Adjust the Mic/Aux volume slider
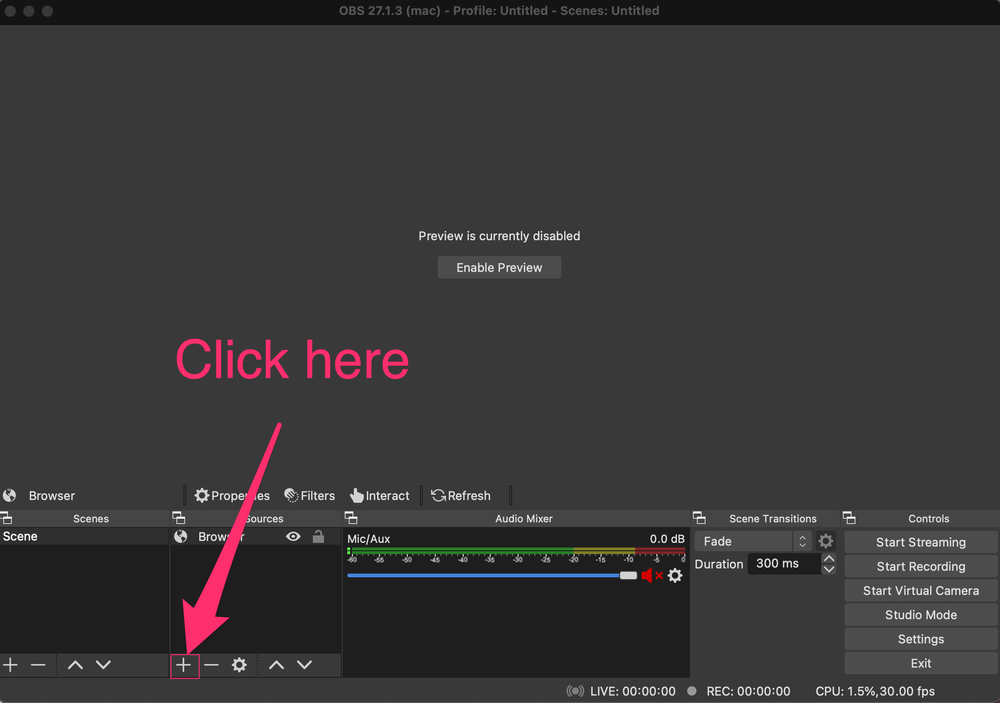The height and width of the screenshot is (703, 1000). (x=627, y=575)
